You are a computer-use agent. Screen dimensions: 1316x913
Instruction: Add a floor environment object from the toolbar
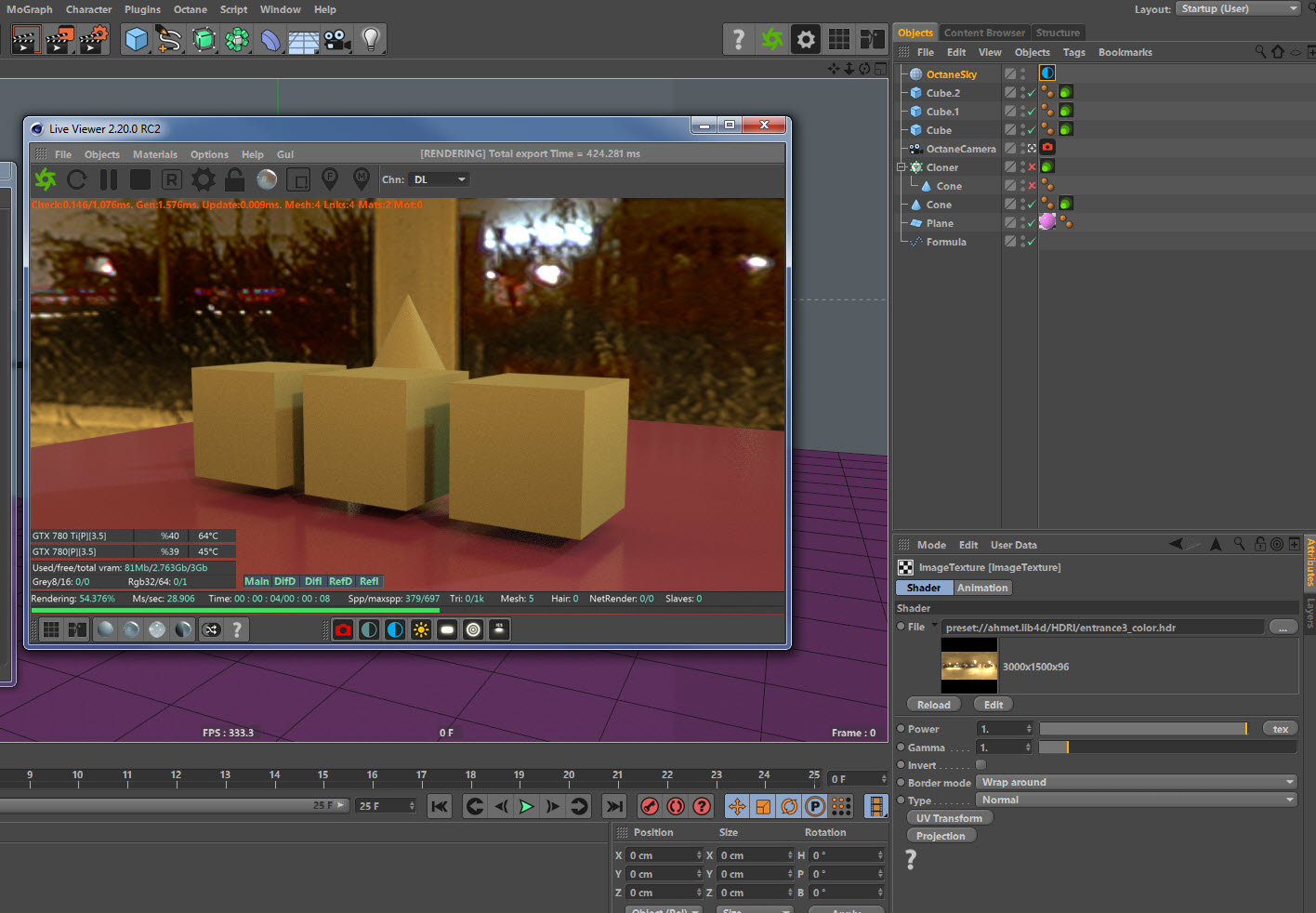pos(304,40)
